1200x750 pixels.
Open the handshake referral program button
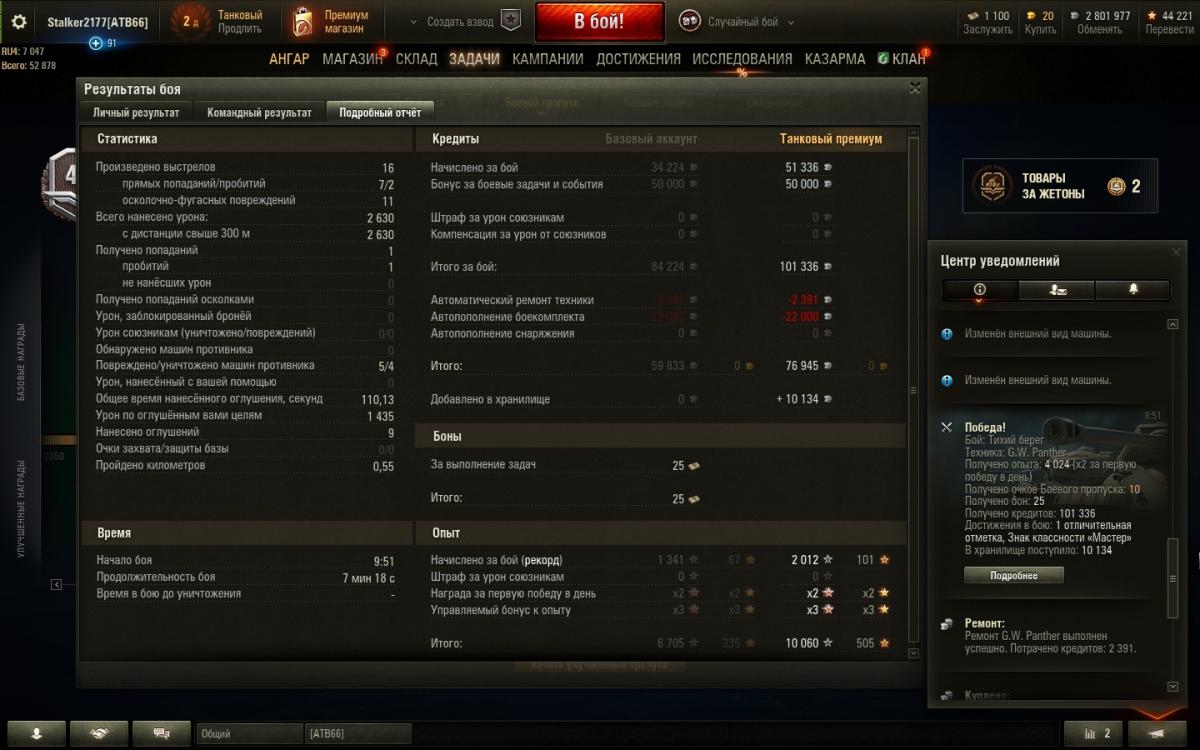pos(99,733)
